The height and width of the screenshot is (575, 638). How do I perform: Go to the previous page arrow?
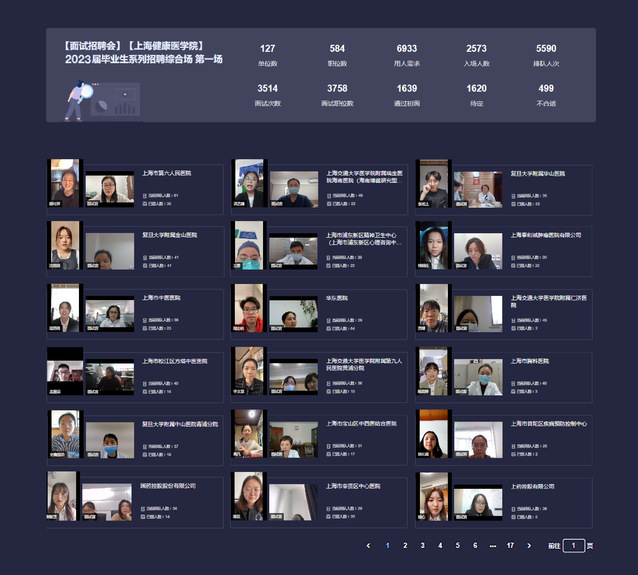pyautogui.click(x=368, y=546)
